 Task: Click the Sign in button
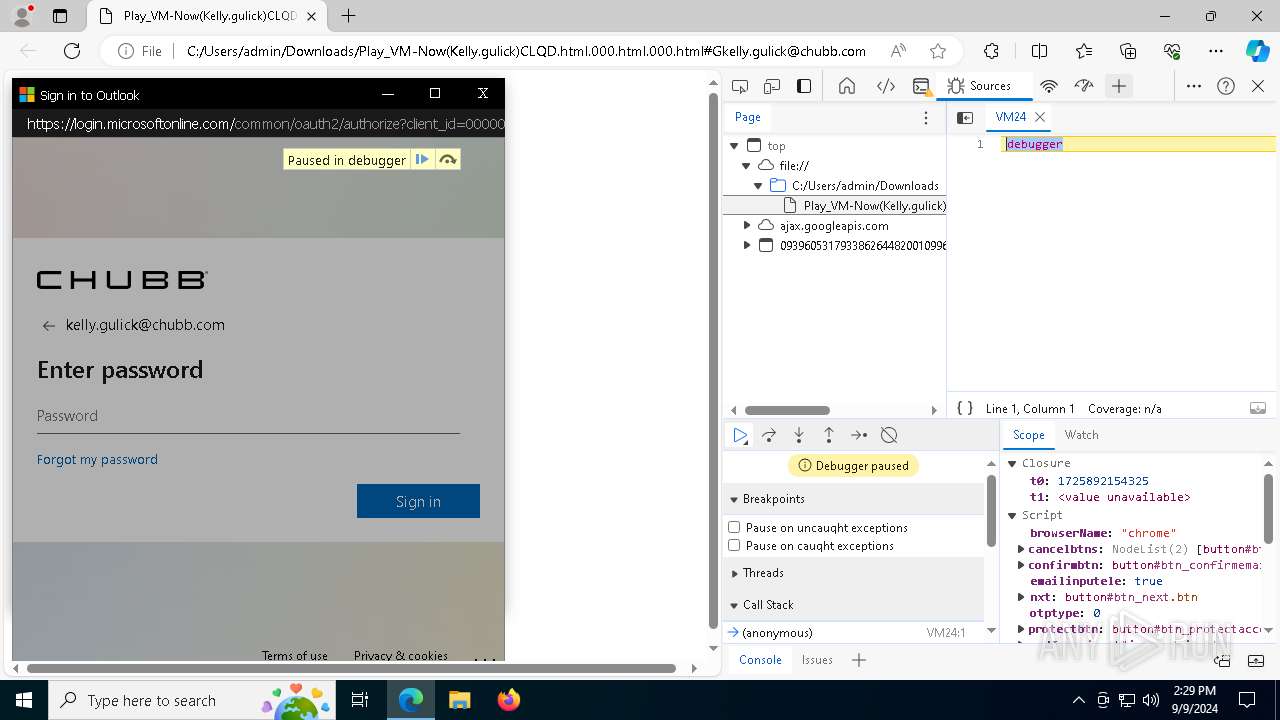(418, 501)
